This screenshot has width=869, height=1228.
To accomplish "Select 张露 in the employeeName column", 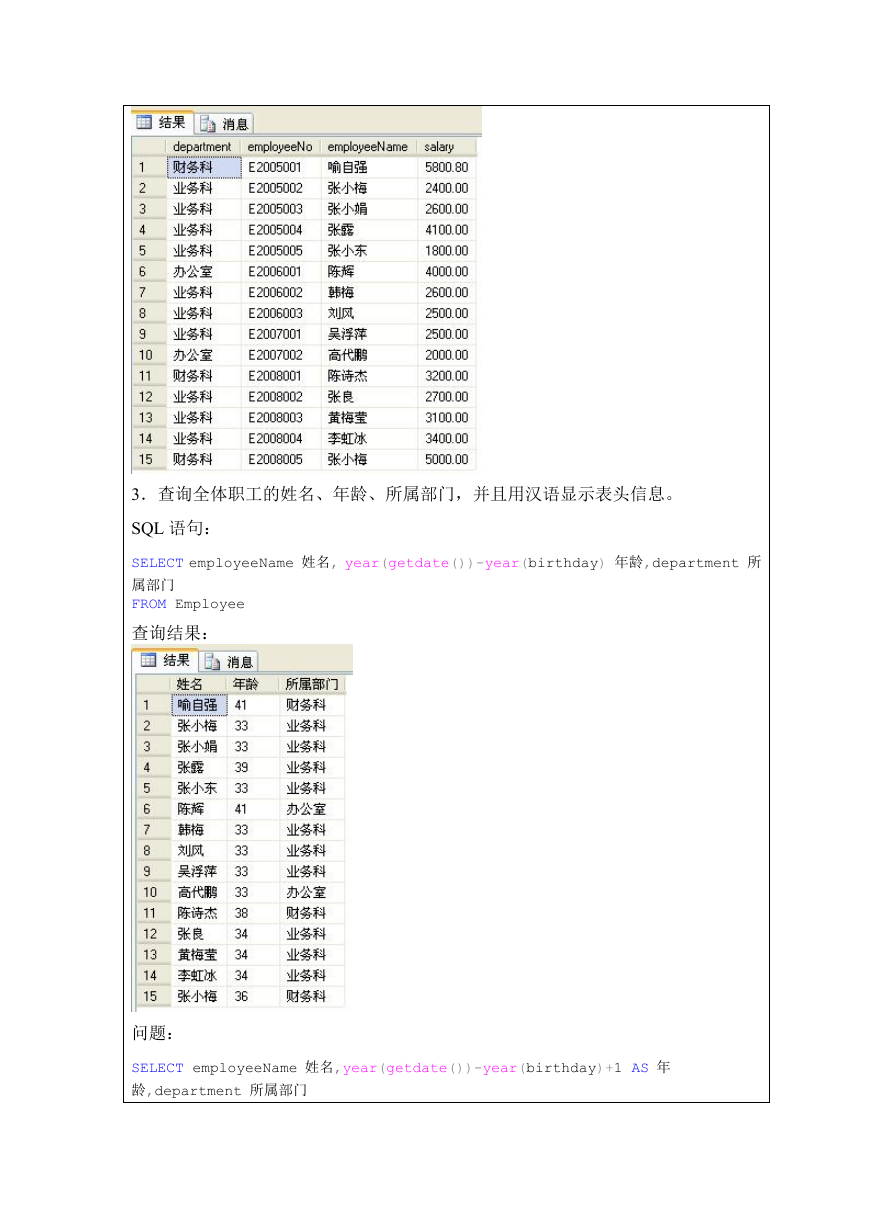I will pos(369,230).
